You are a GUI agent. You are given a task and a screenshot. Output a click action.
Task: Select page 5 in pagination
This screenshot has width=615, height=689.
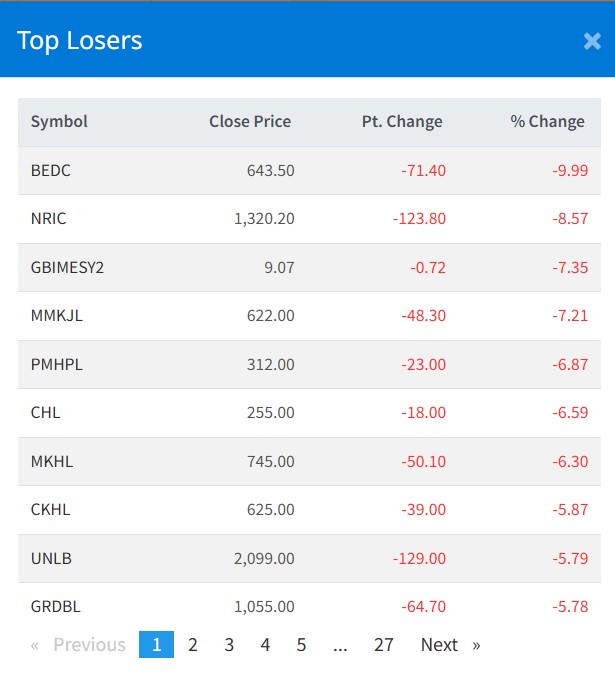pyautogui.click(x=301, y=645)
